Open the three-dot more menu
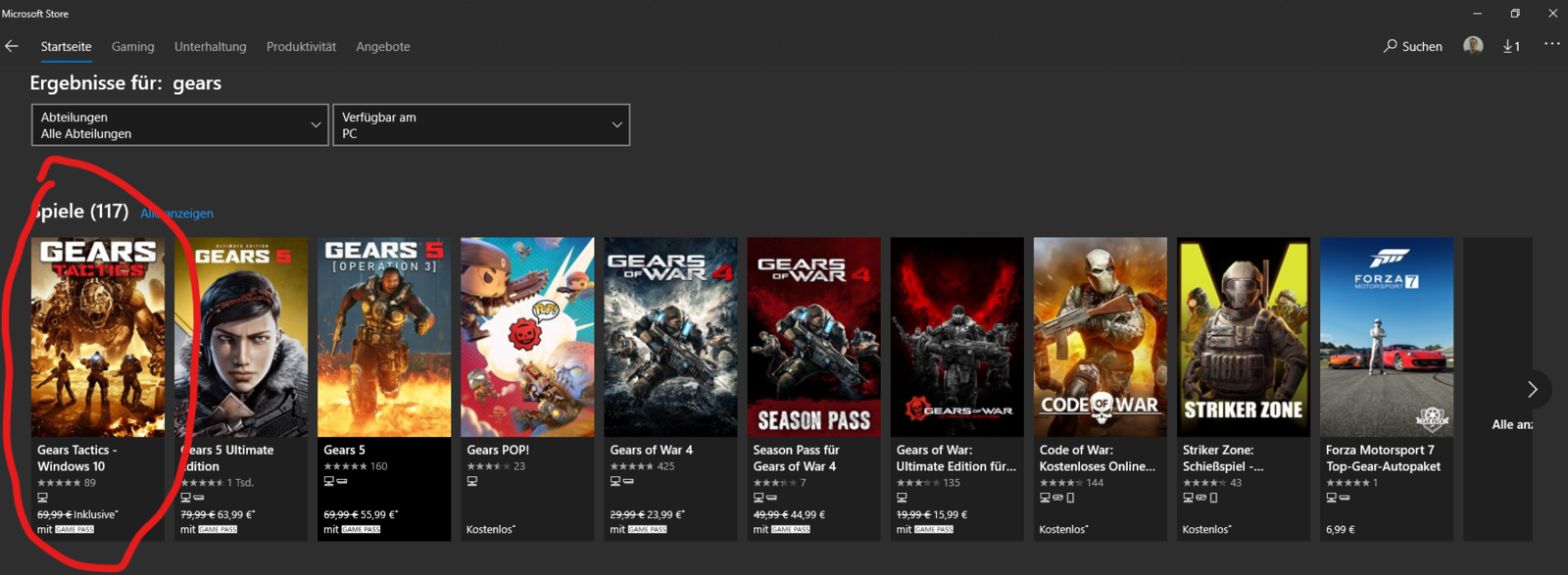 click(x=1552, y=44)
